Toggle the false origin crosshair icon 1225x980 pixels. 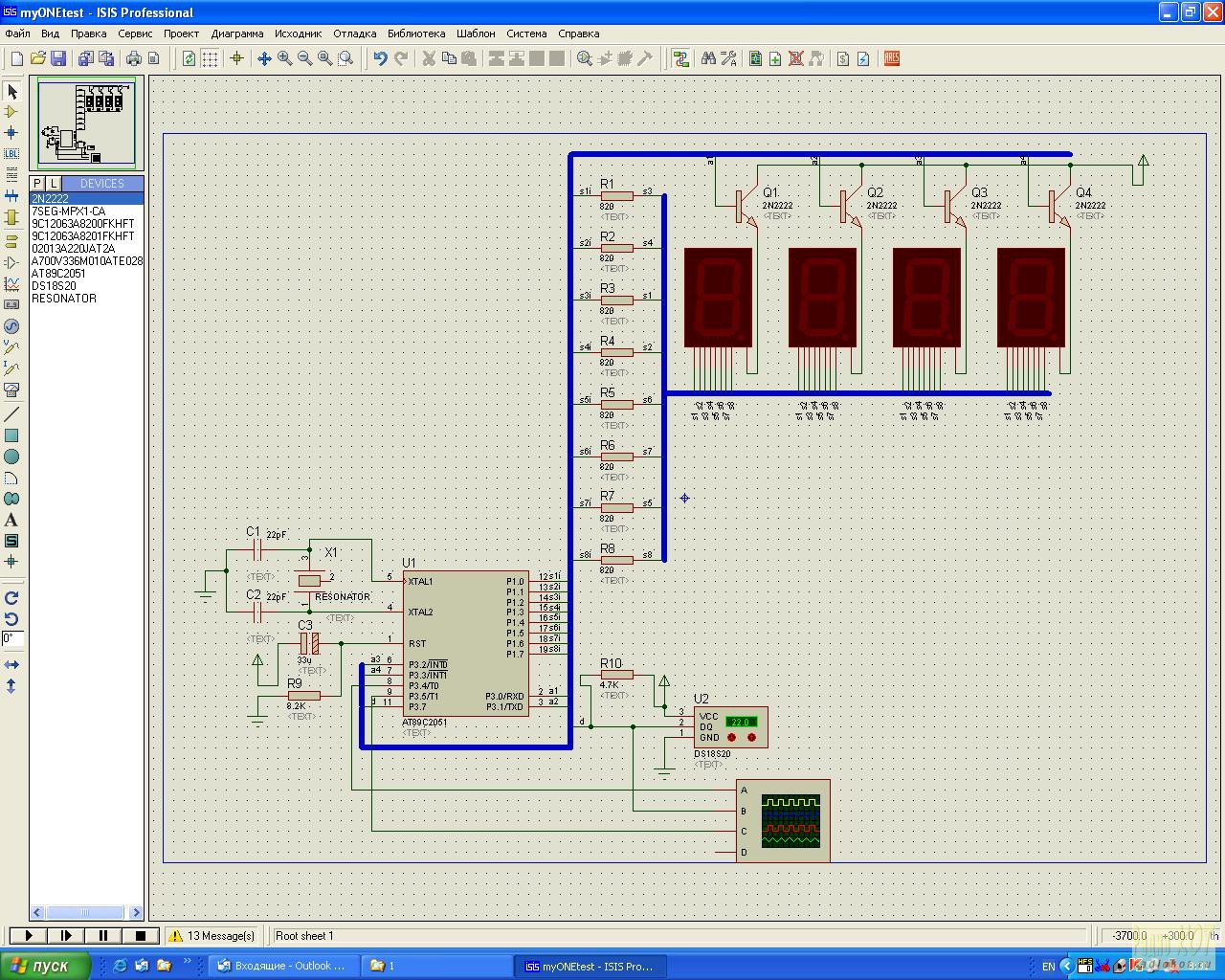tap(236, 58)
